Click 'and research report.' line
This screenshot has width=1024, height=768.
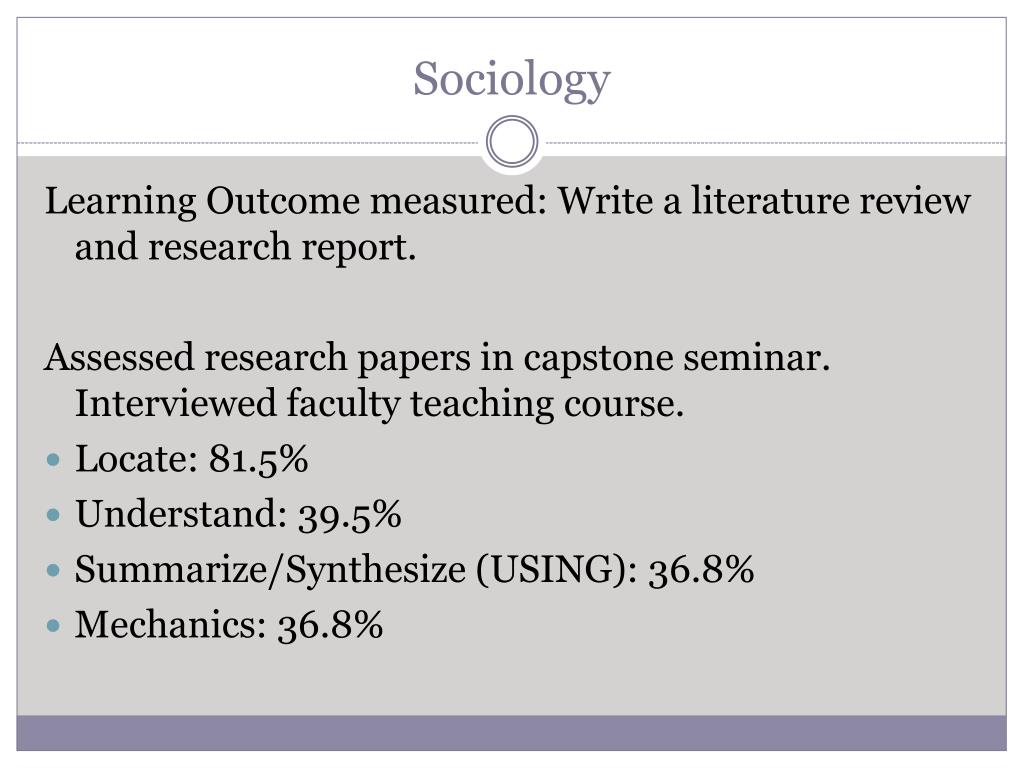245,247
